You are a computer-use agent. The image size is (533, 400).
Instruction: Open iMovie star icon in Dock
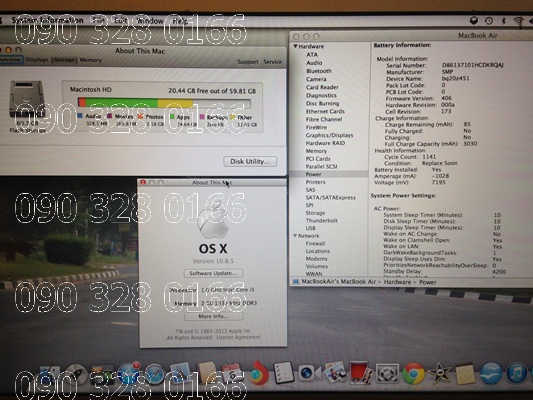pos(439,373)
